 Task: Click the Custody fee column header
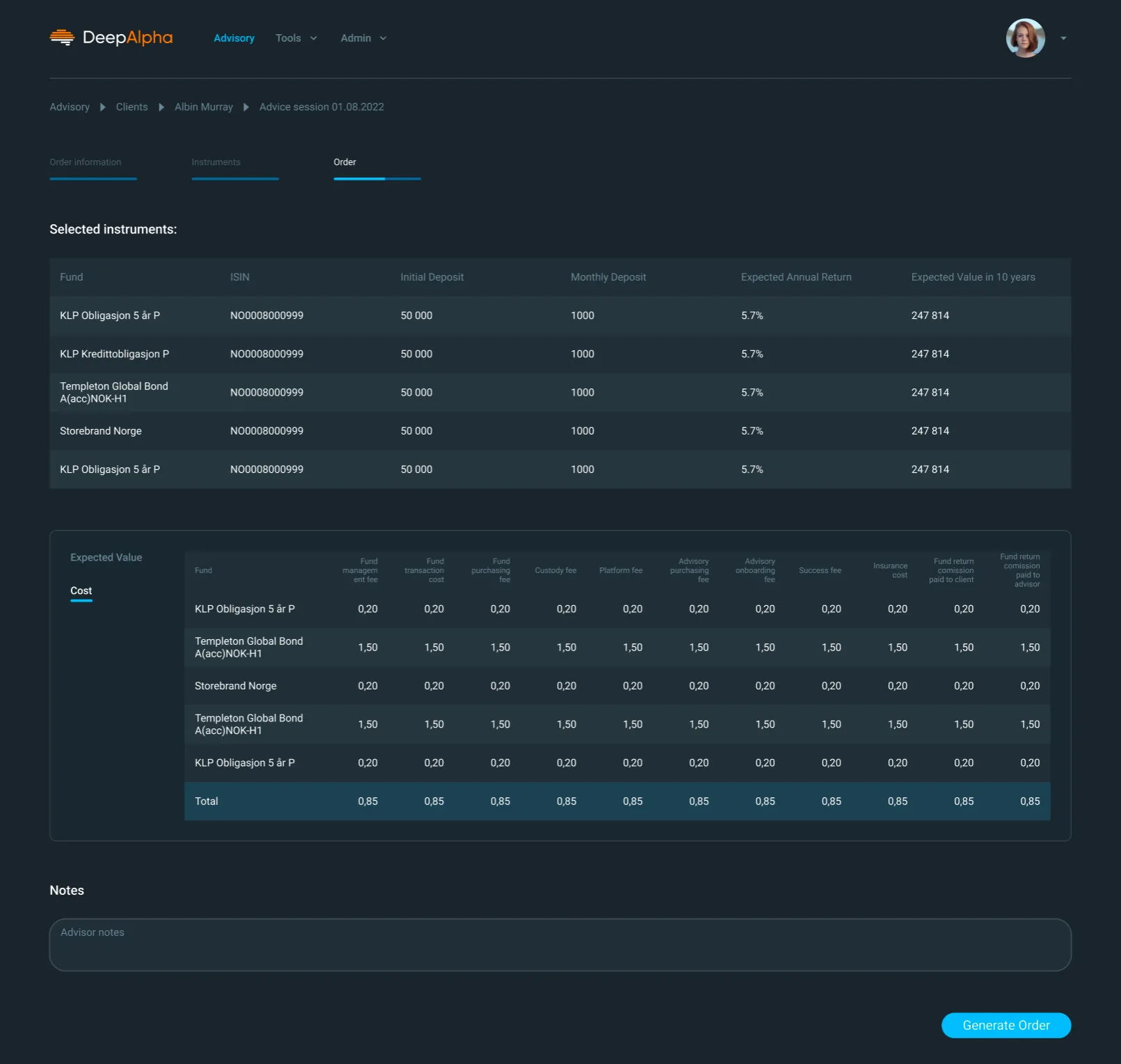[556, 570]
